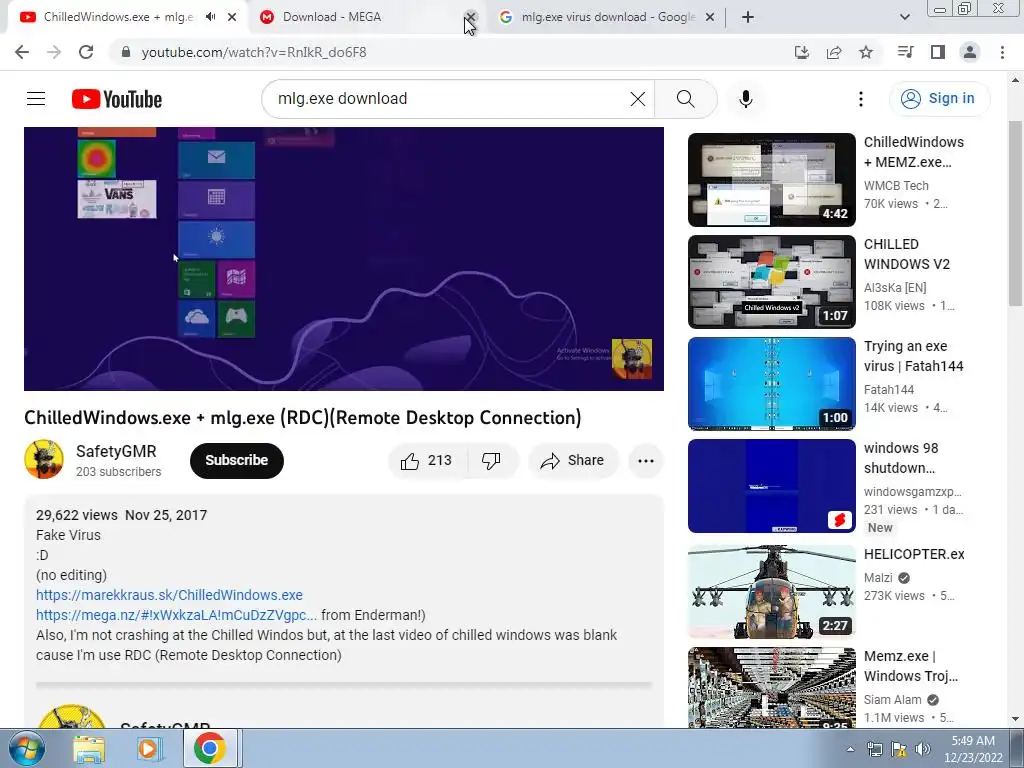
Task: Open media control icon in Chrome toolbar
Action: pyautogui.click(x=905, y=52)
